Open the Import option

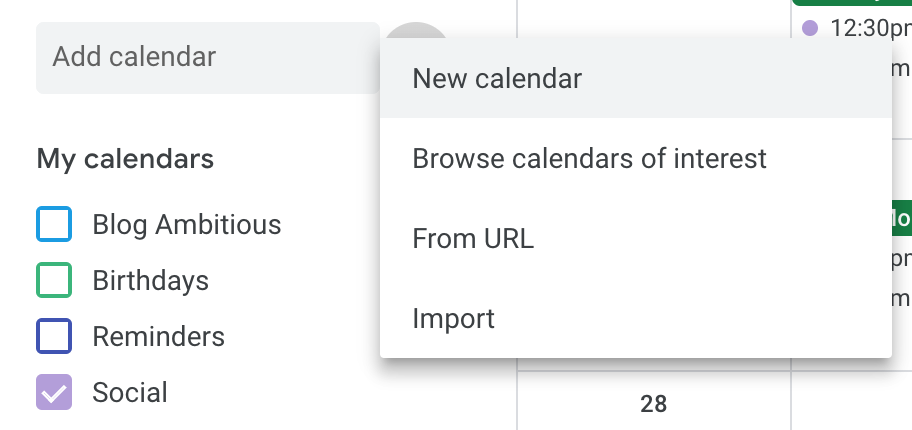(x=636, y=318)
